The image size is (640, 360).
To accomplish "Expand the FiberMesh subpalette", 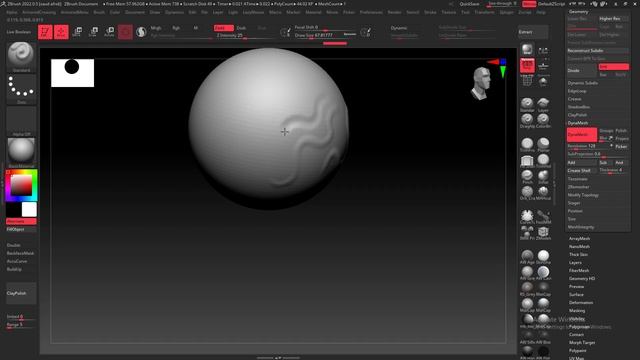I will 579,270.
